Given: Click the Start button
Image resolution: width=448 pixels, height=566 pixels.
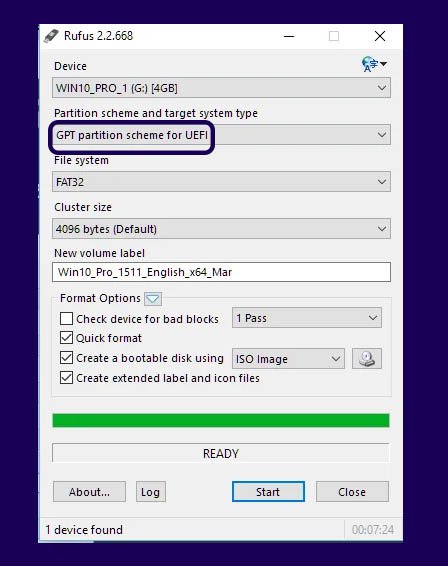Looking at the screenshot, I should point(268,492).
